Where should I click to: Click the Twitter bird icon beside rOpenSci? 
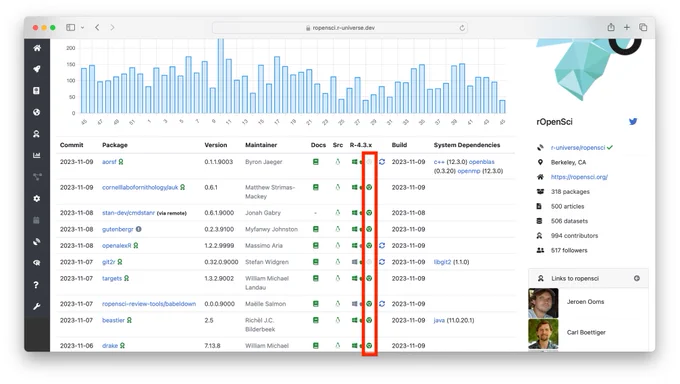coord(633,121)
